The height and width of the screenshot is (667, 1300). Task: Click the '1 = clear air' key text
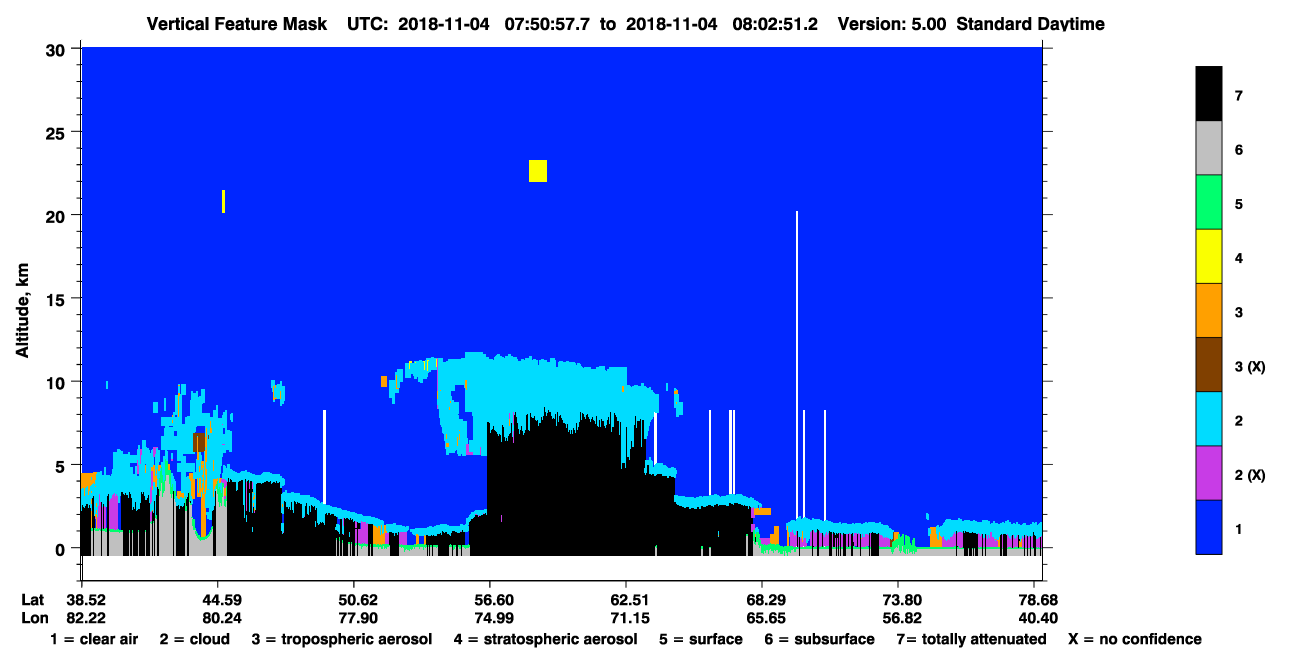pos(94,639)
